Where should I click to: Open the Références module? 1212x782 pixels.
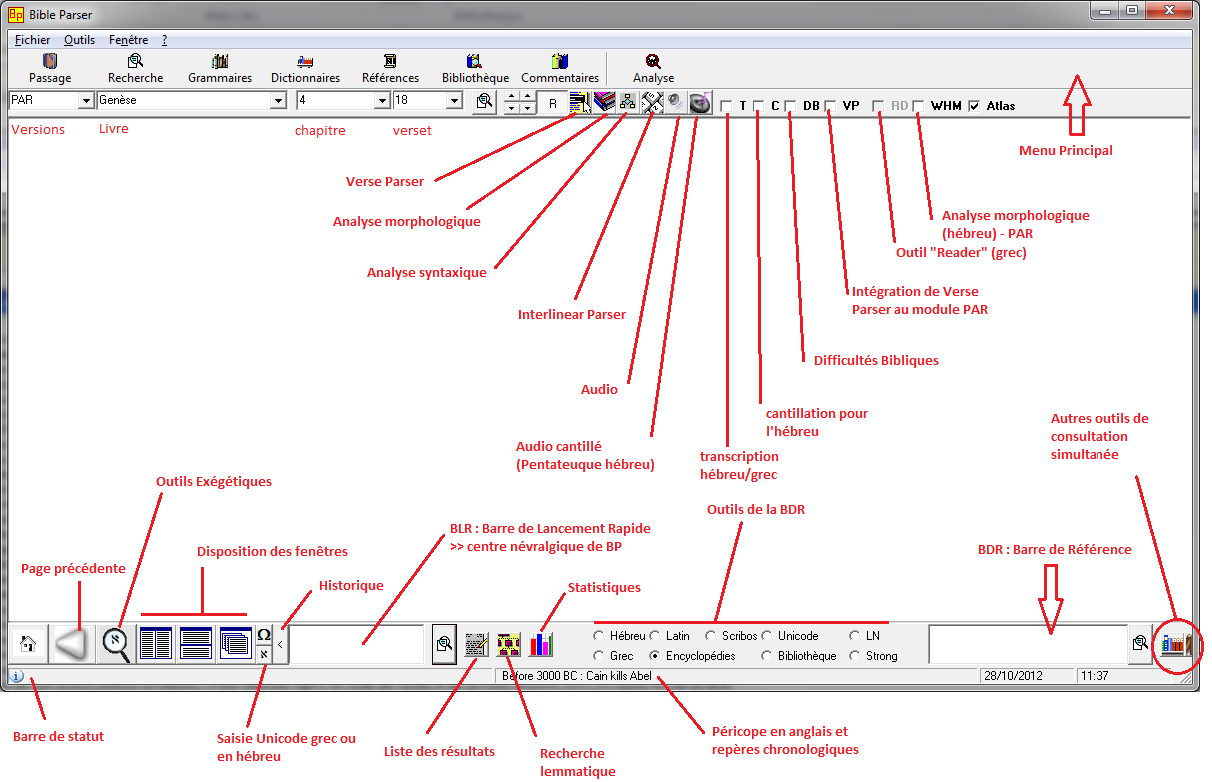click(x=390, y=68)
